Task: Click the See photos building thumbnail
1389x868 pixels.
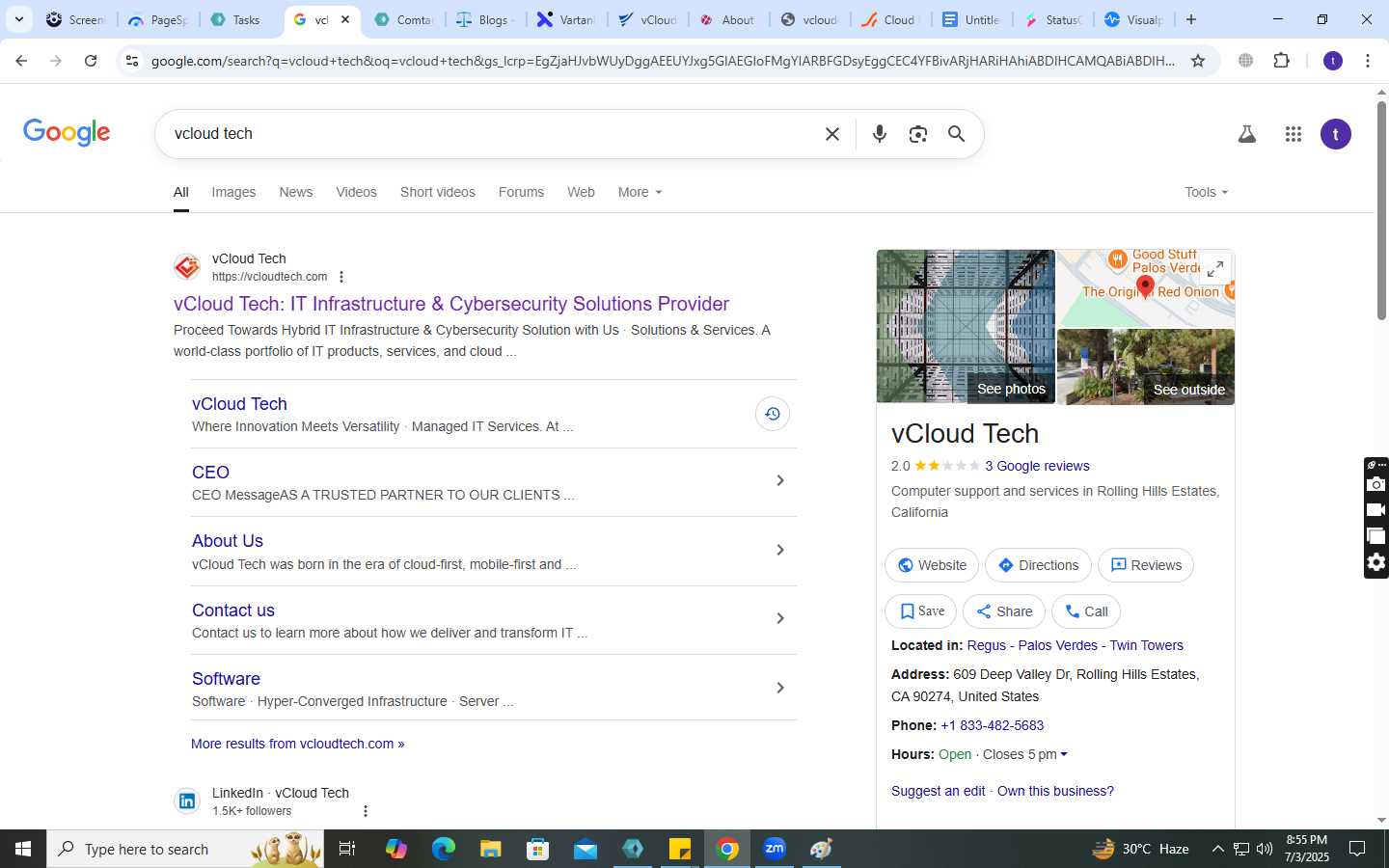Action: [x=966, y=326]
